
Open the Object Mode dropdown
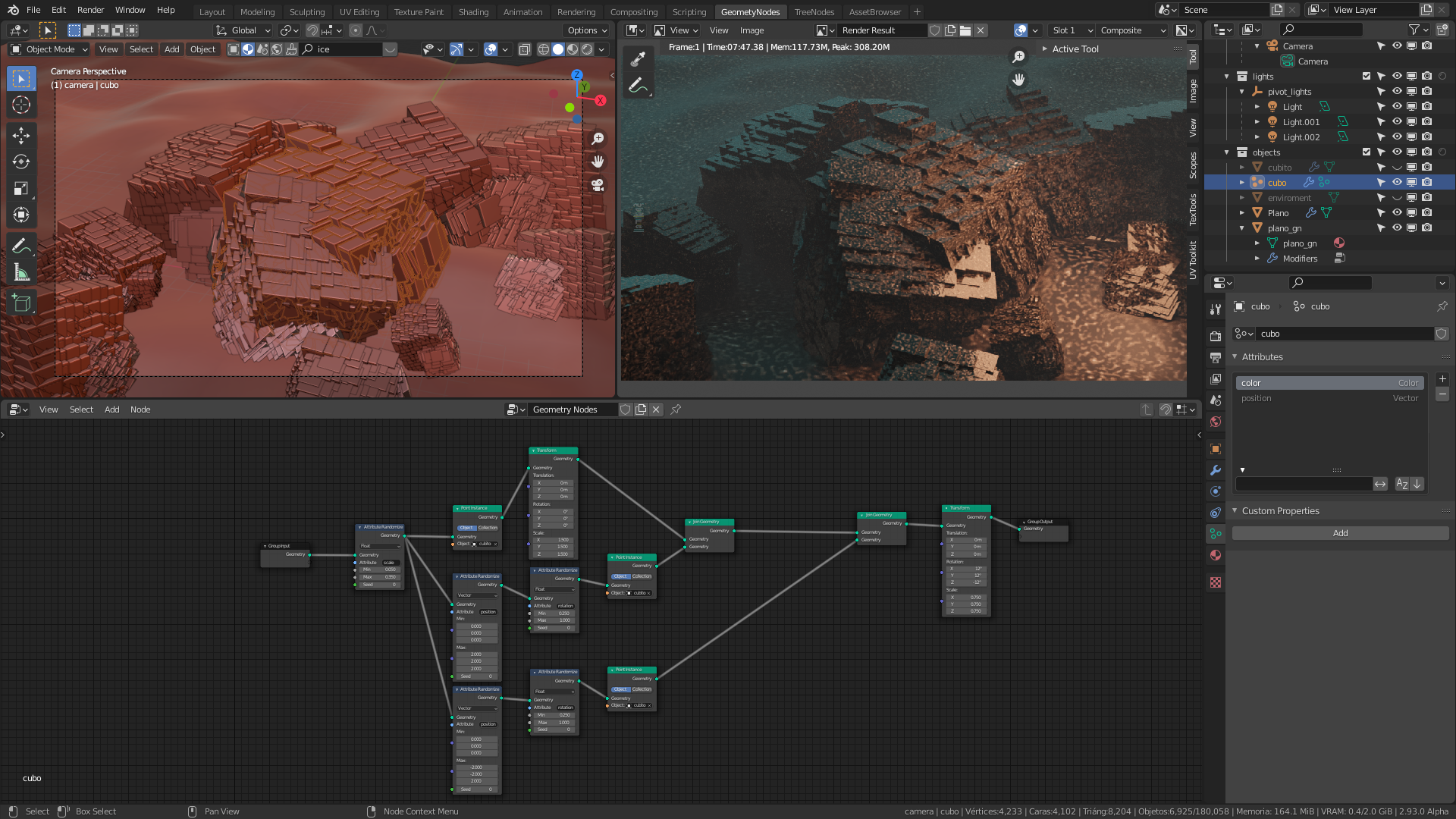pos(50,49)
